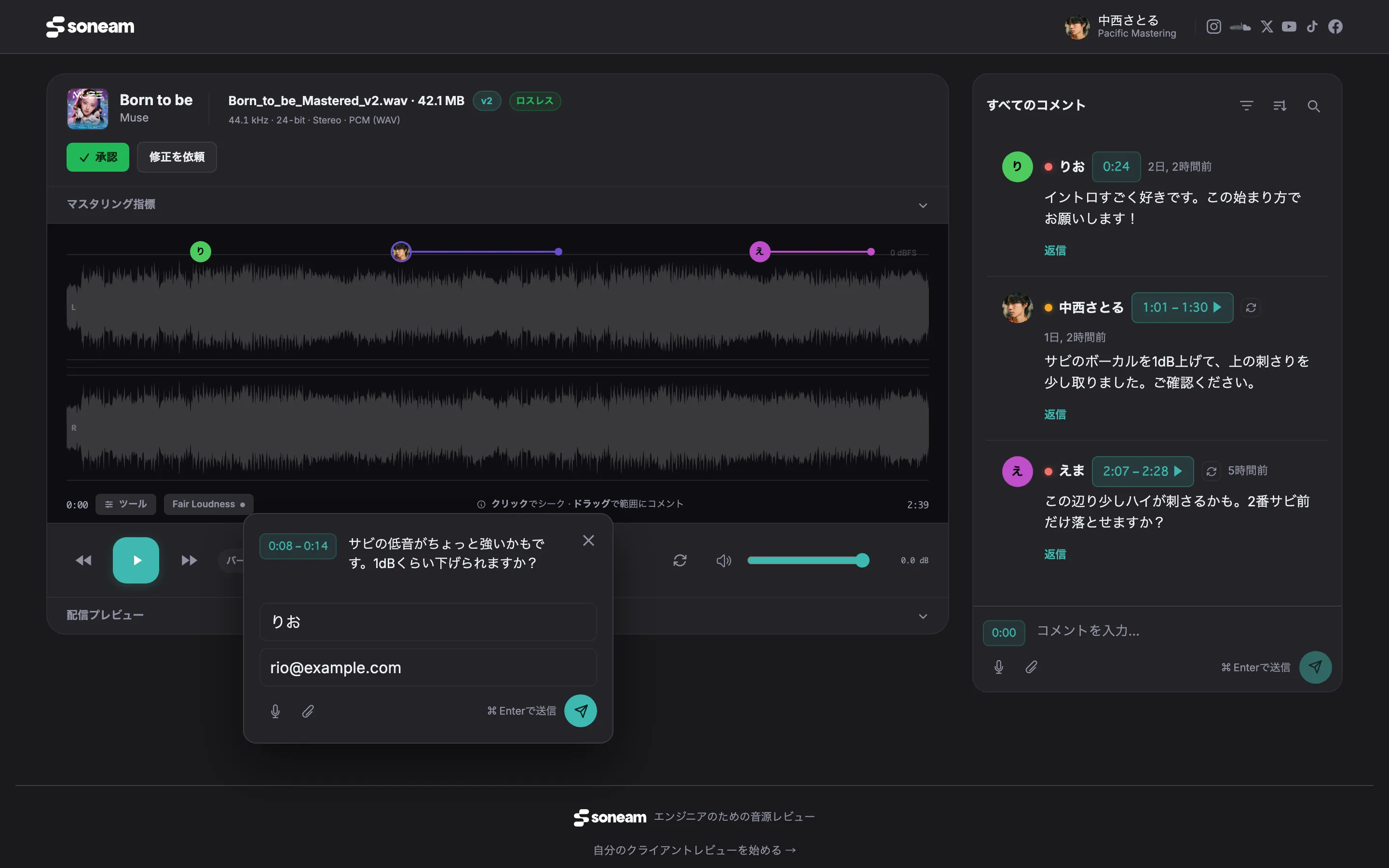This screenshot has height=868, width=1389.
Task: Jump to the 0:24 timestamp chip
Action: (1116, 166)
